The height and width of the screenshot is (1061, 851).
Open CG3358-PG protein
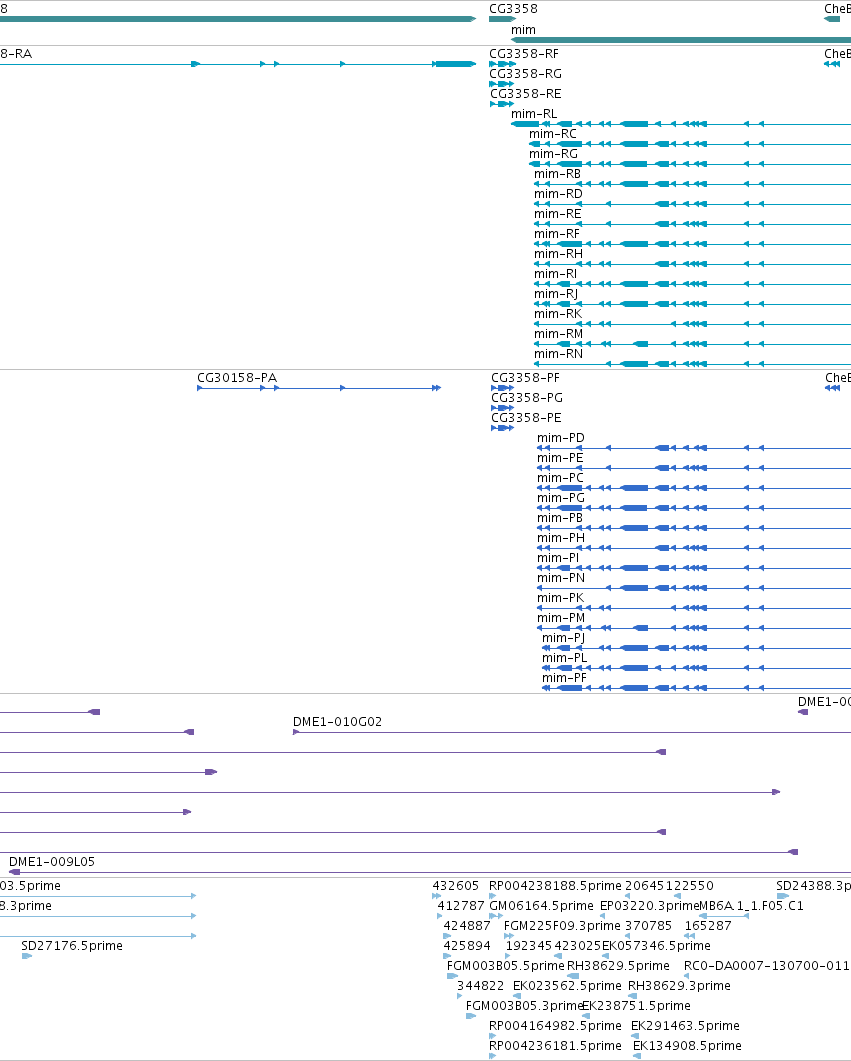coord(527,398)
